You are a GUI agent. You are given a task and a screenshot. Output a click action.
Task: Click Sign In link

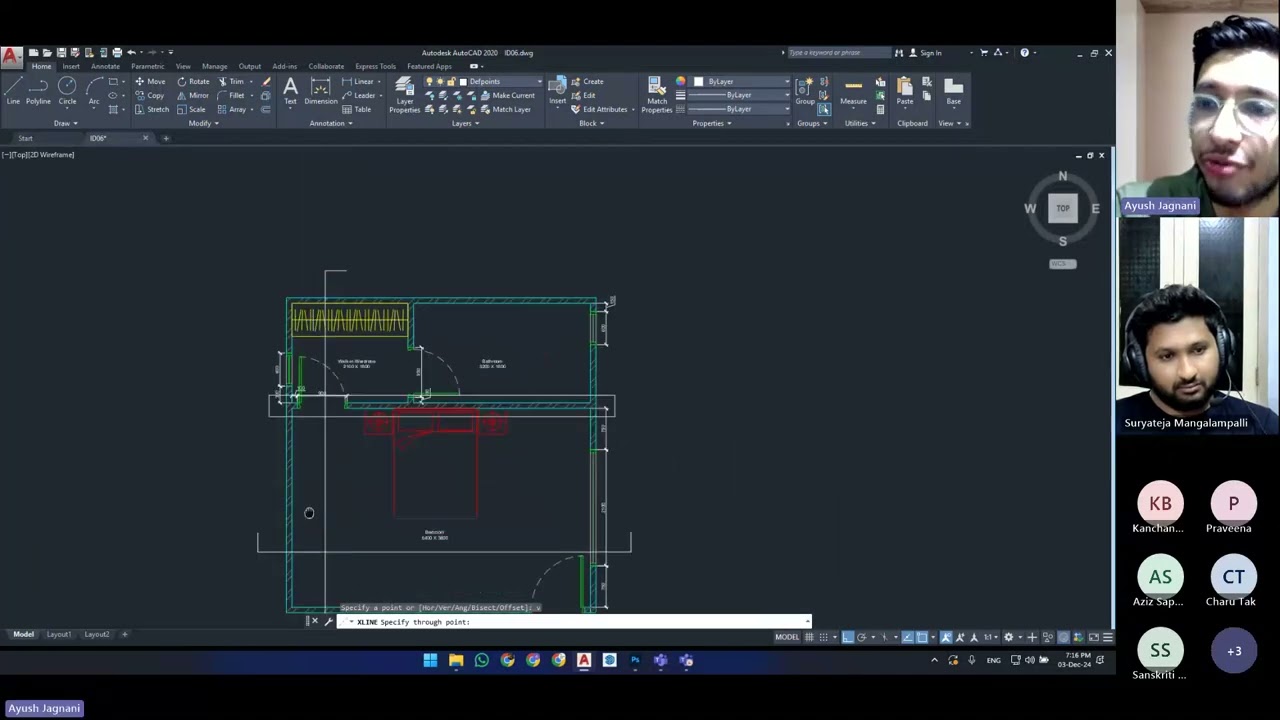pos(926,53)
